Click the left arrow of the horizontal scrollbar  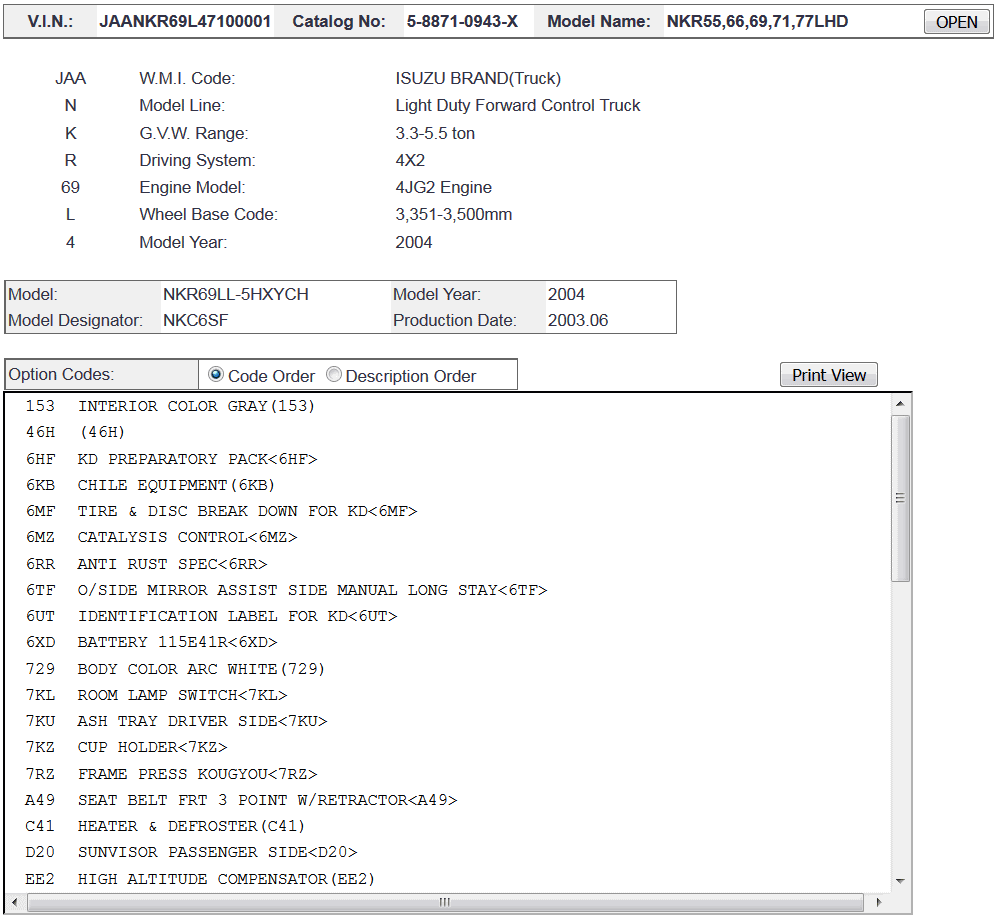(x=13, y=902)
